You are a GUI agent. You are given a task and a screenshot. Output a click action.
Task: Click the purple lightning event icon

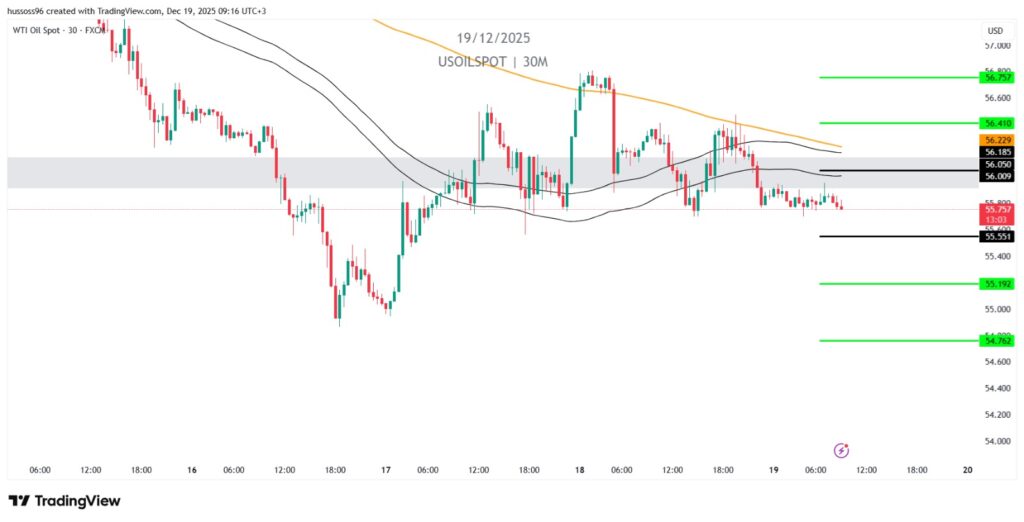click(x=842, y=451)
